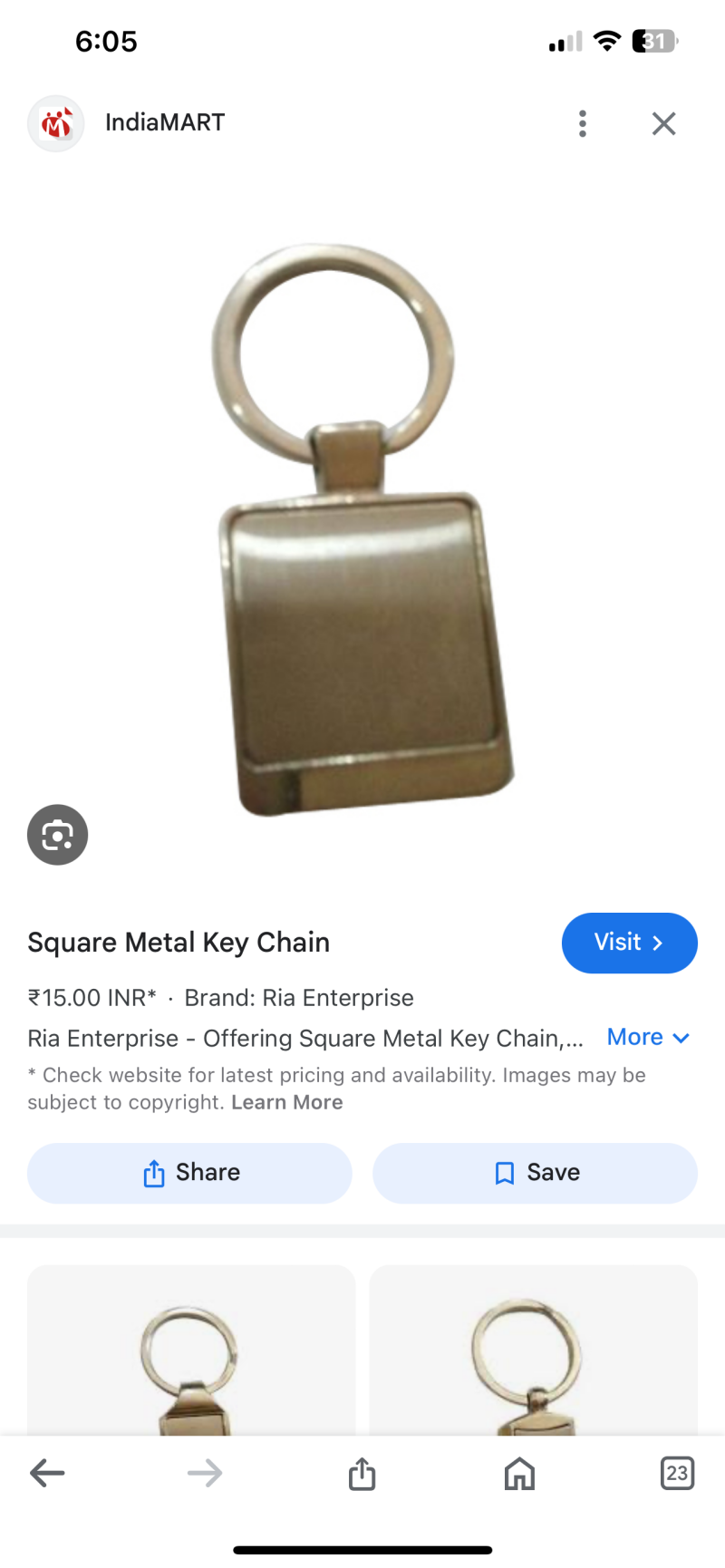Tap the browser share icon in bottom bar
The width and height of the screenshot is (725, 1568).
[362, 1473]
